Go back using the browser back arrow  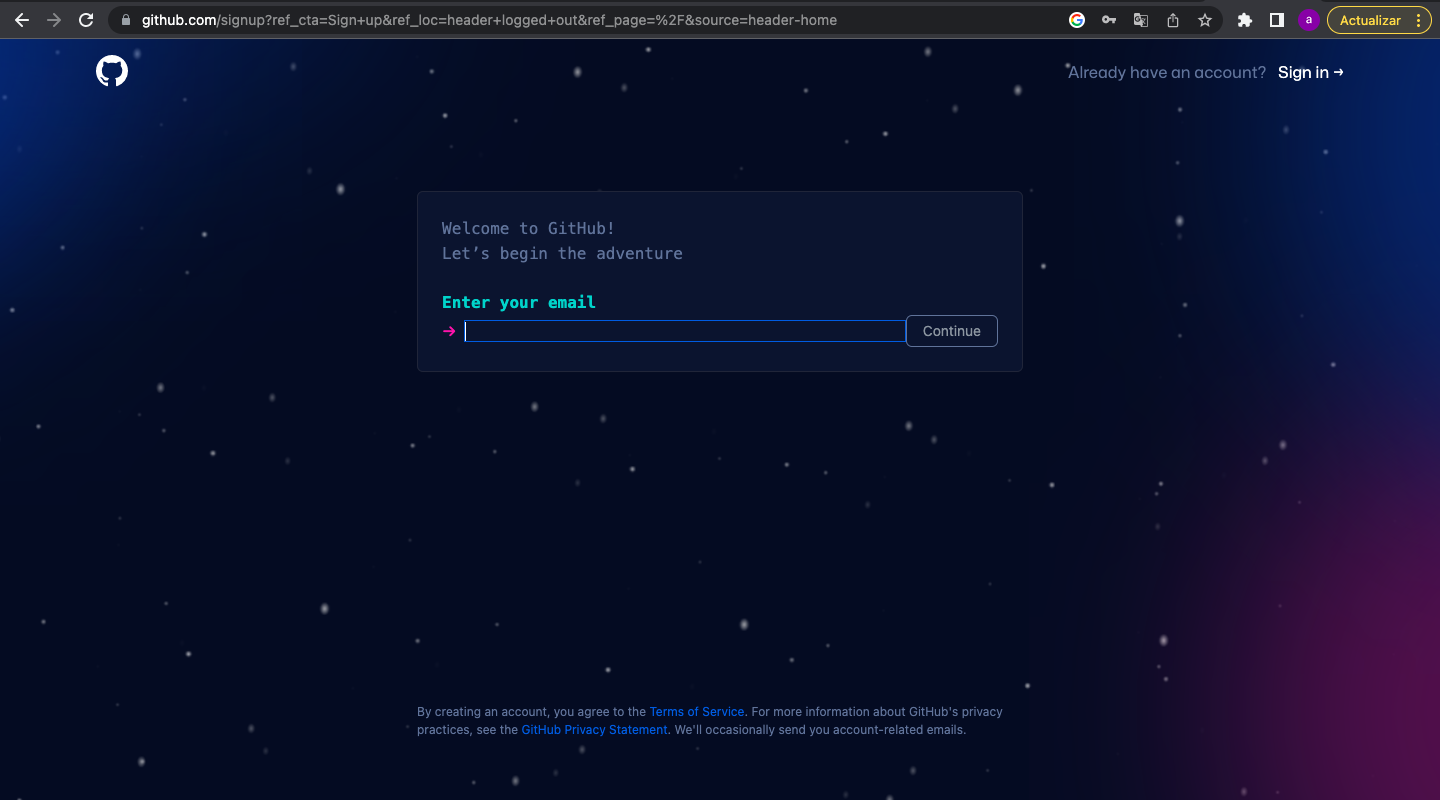click(x=22, y=20)
